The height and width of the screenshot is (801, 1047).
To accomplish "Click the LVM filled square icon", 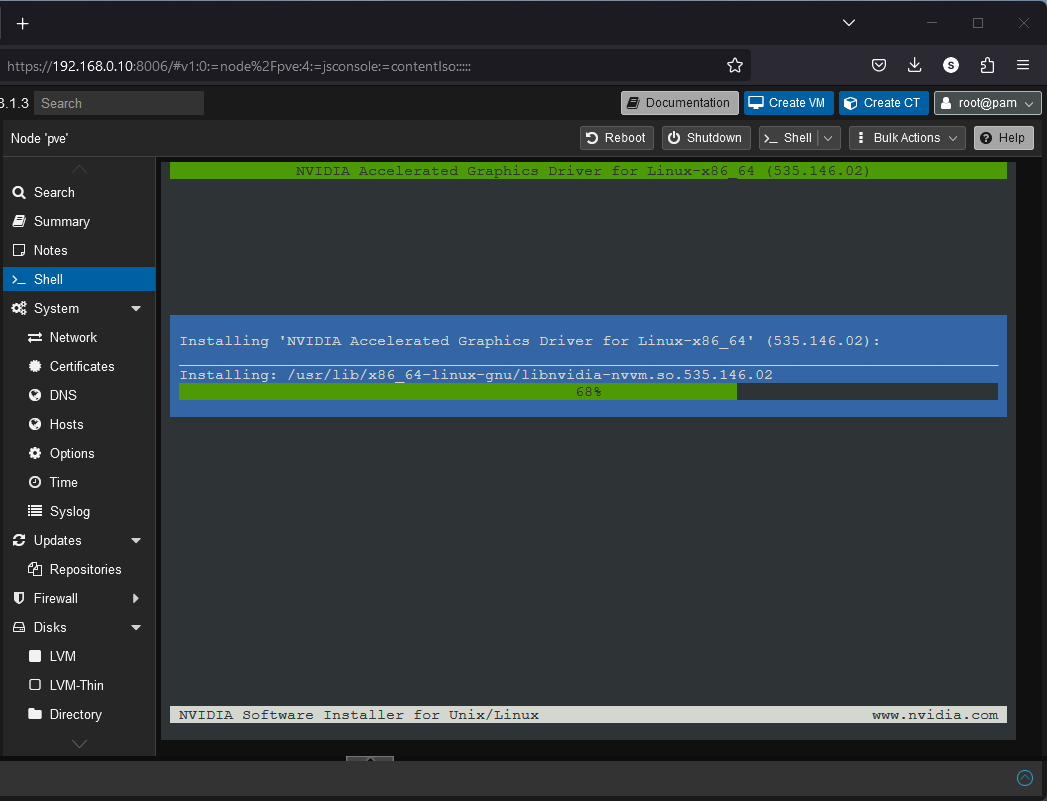I will [x=35, y=656].
